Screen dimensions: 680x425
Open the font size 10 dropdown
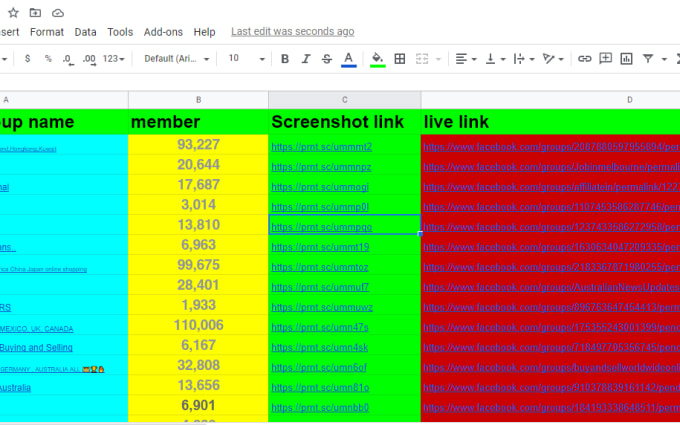pyautogui.click(x=246, y=59)
